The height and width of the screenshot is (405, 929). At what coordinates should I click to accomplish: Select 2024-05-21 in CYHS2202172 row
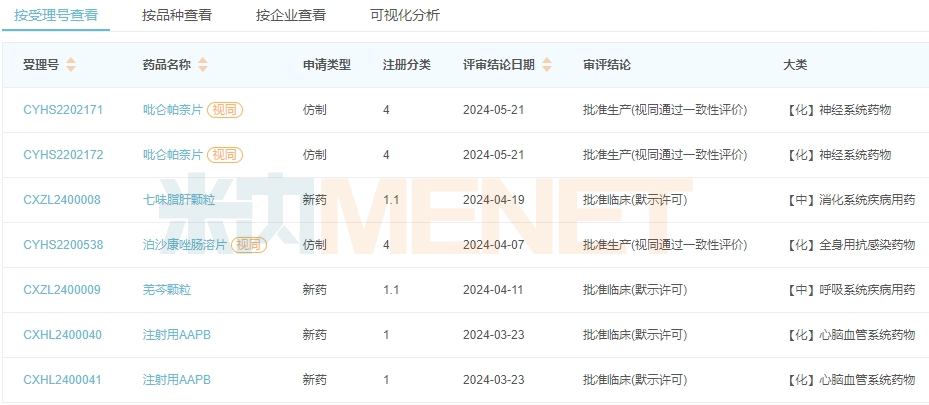pyautogui.click(x=494, y=155)
